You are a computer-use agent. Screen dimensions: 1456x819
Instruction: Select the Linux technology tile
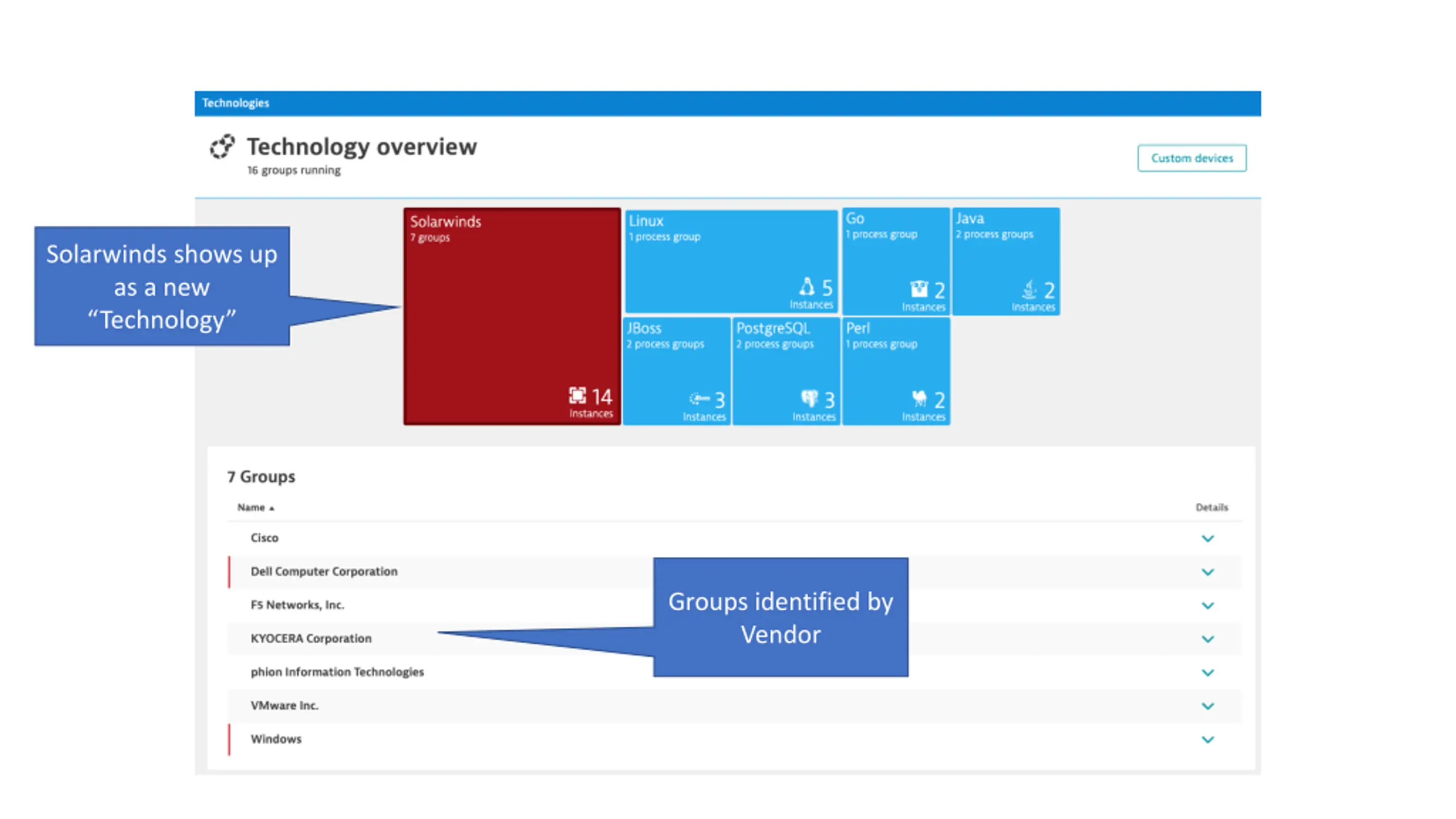[731, 260]
